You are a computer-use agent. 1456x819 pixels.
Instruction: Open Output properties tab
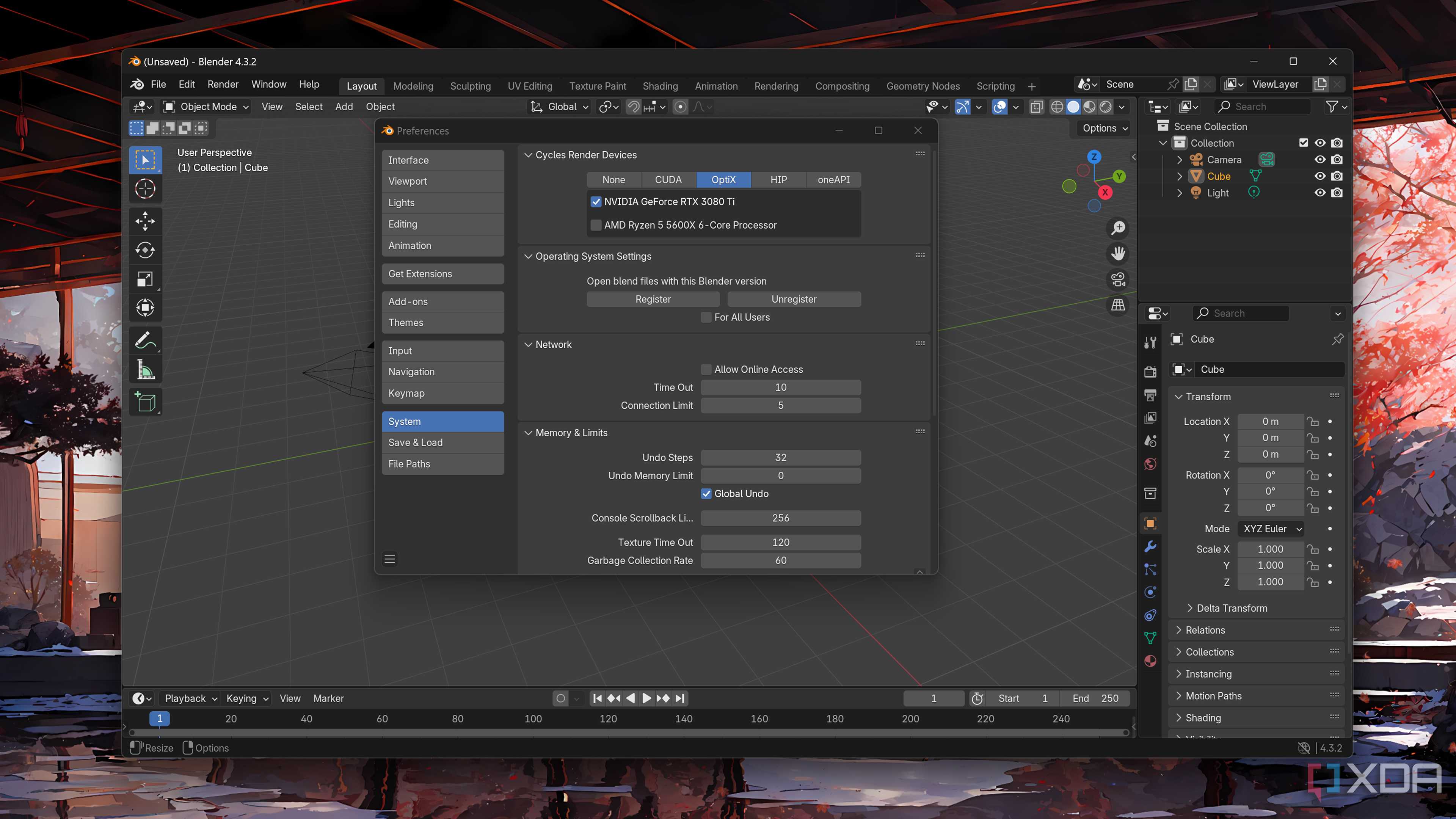tap(1150, 394)
